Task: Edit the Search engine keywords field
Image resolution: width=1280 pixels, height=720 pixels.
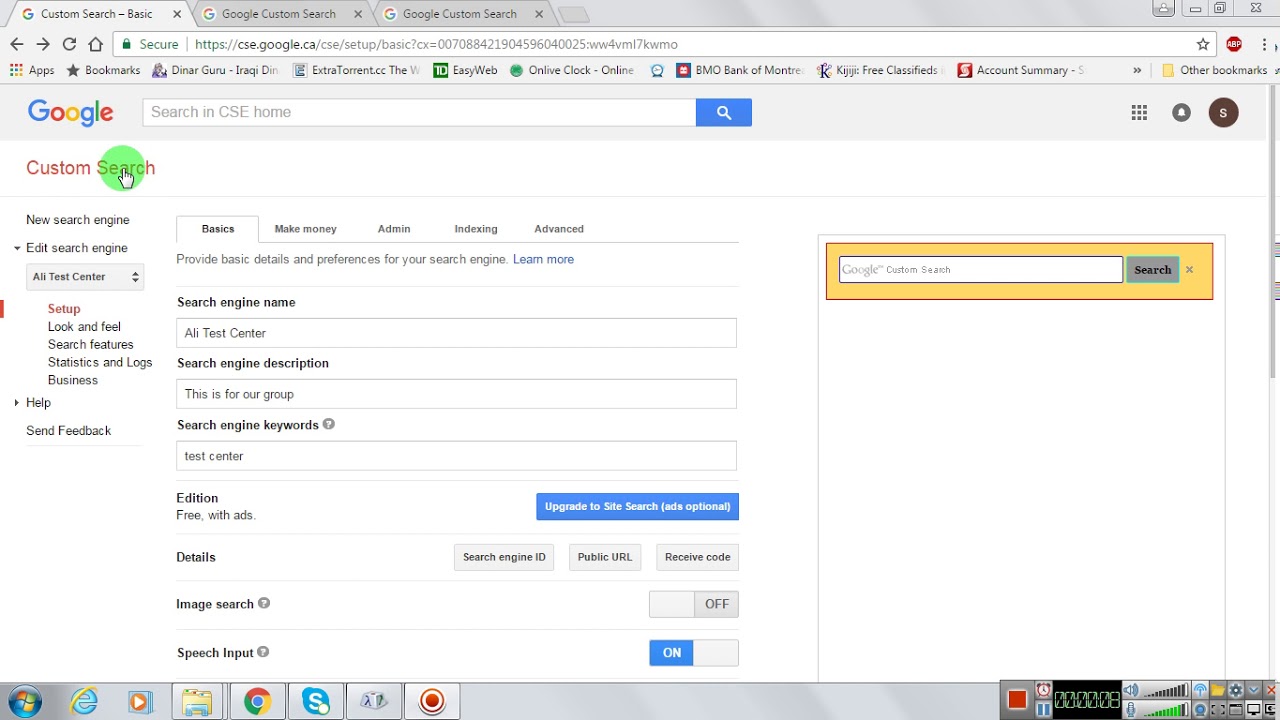Action: [456, 456]
